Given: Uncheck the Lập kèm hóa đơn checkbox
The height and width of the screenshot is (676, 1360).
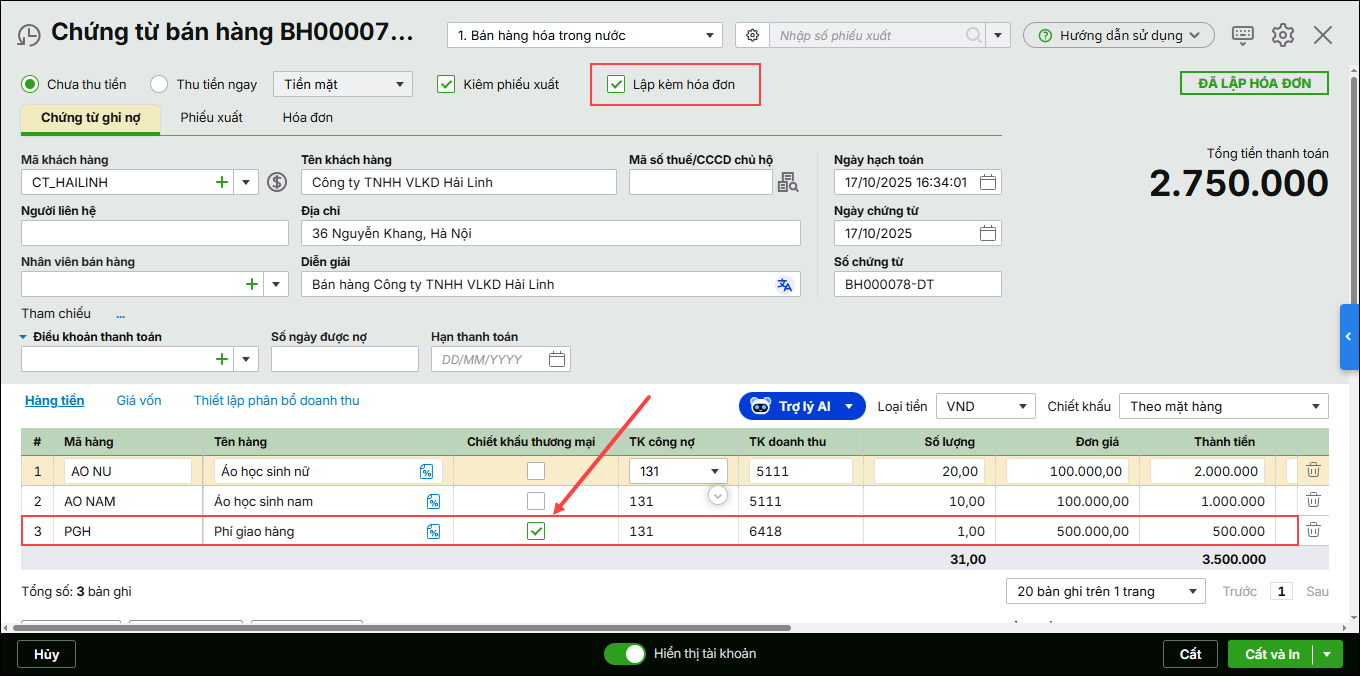Looking at the screenshot, I should (x=616, y=85).
